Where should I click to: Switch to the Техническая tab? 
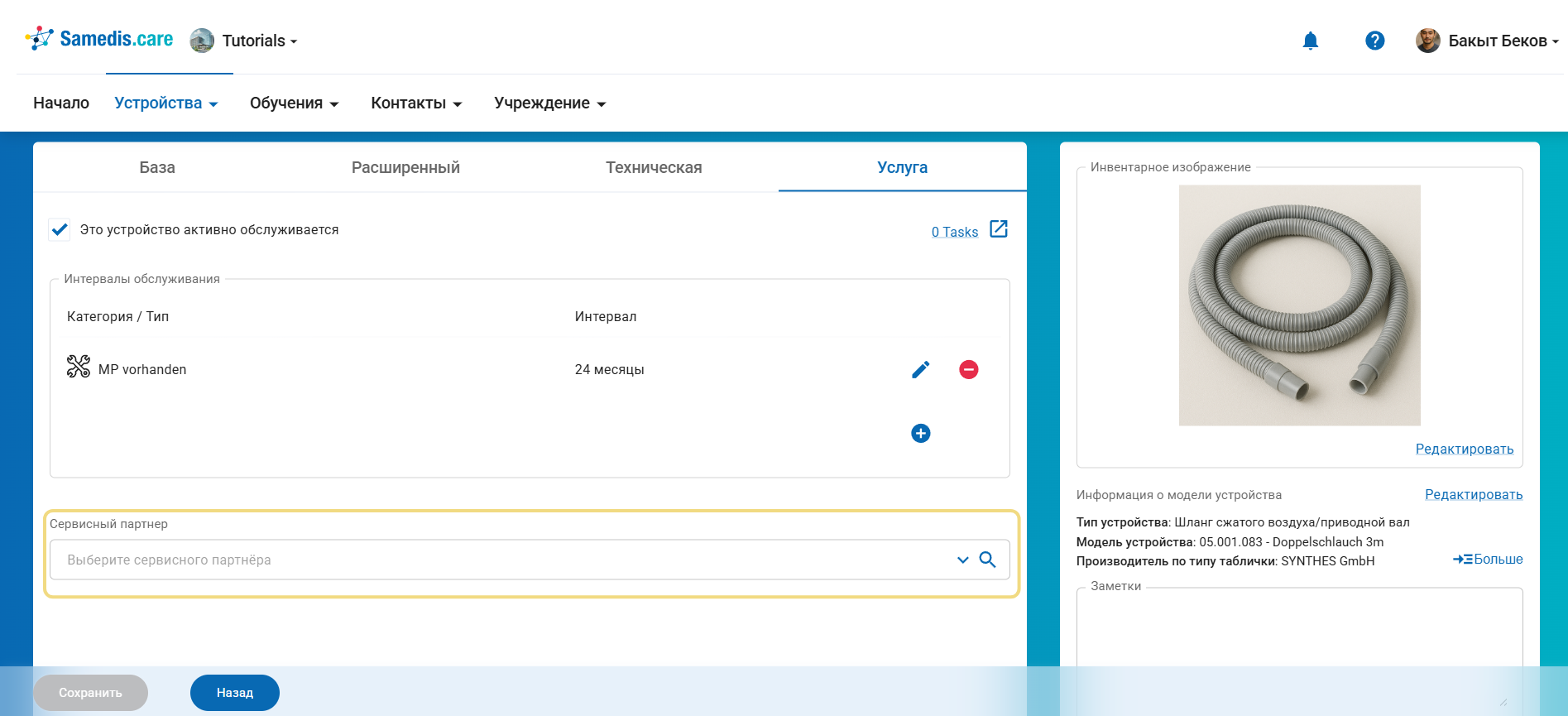point(654,167)
